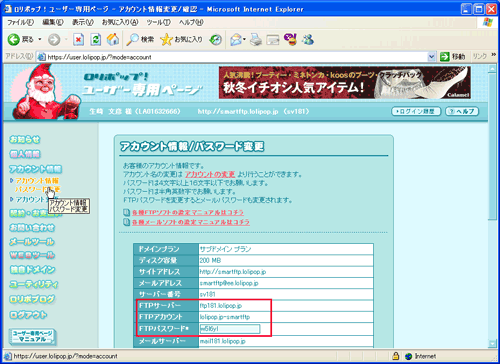Click the autumn-winter boots banner ad
The height and width of the screenshot is (364, 500).
[x=345, y=82]
